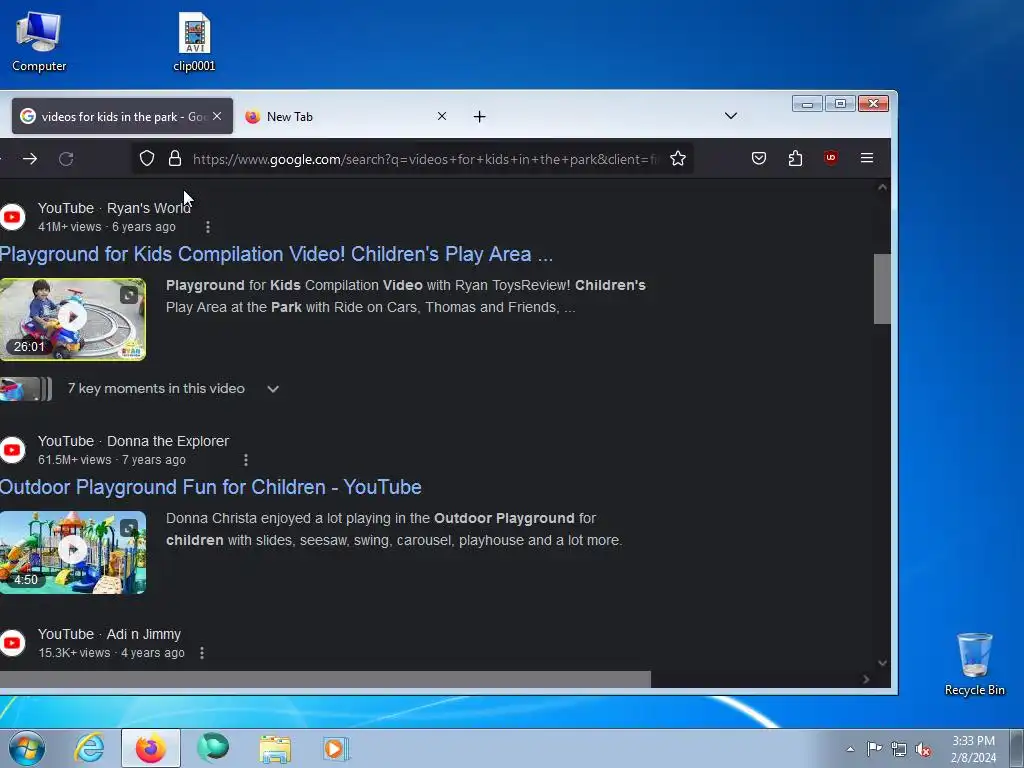Click the key moments preview thumbnail
The image size is (1024, 768).
click(x=25, y=389)
